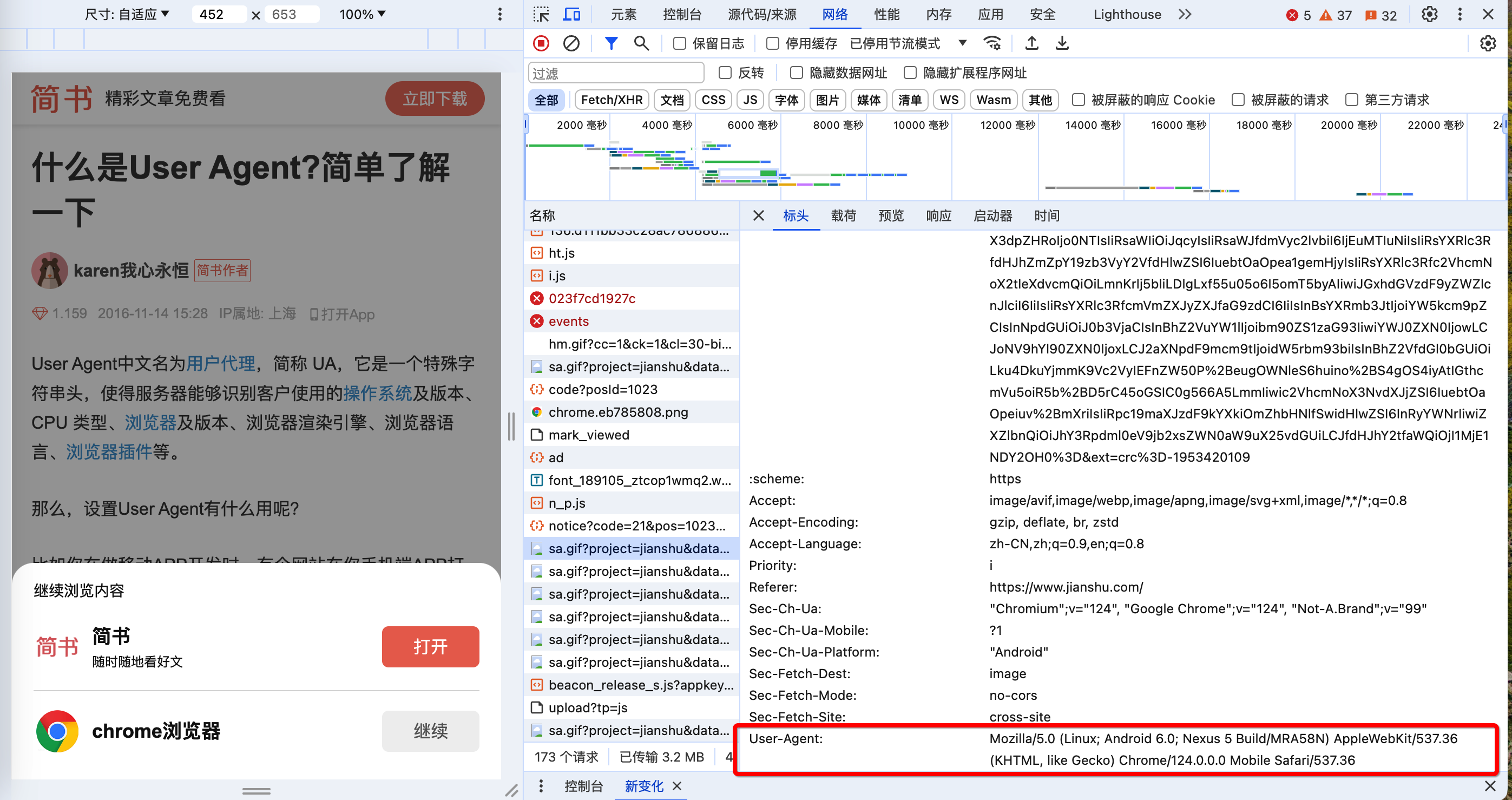Open DevTools three-dot customize menu

tap(1460, 14)
